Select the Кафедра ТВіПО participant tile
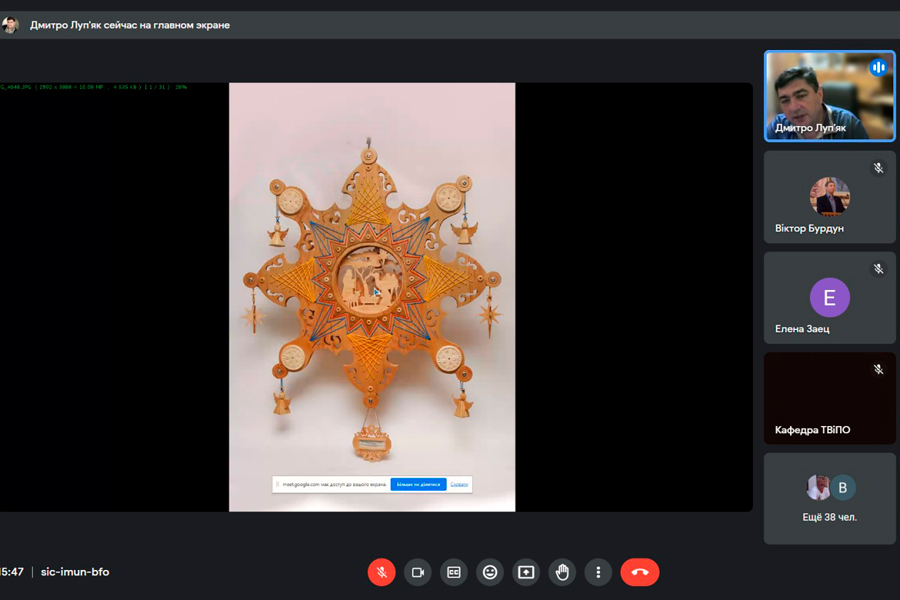The image size is (900, 600). pos(829,398)
